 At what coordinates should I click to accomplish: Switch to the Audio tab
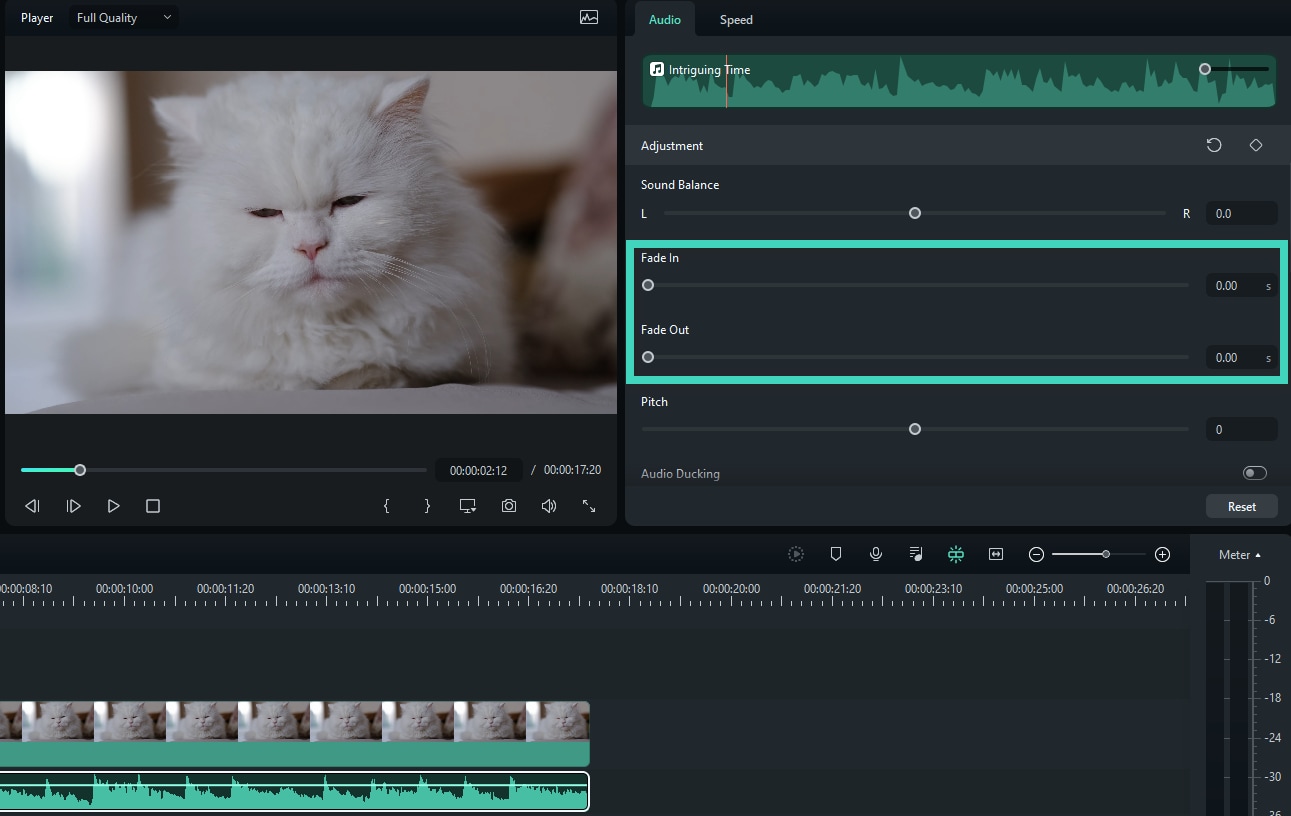(665, 19)
